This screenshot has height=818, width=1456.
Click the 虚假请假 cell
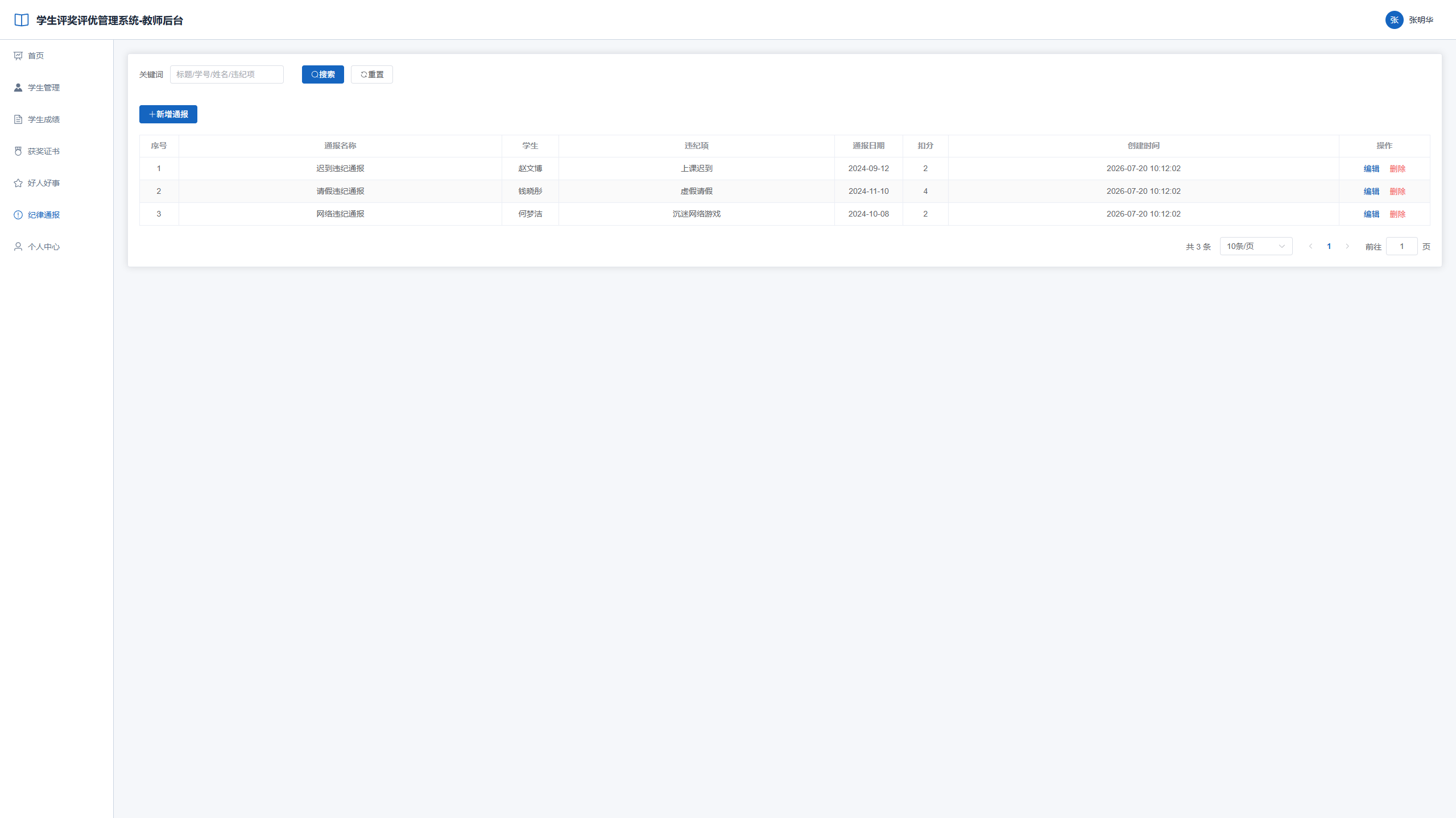point(696,192)
